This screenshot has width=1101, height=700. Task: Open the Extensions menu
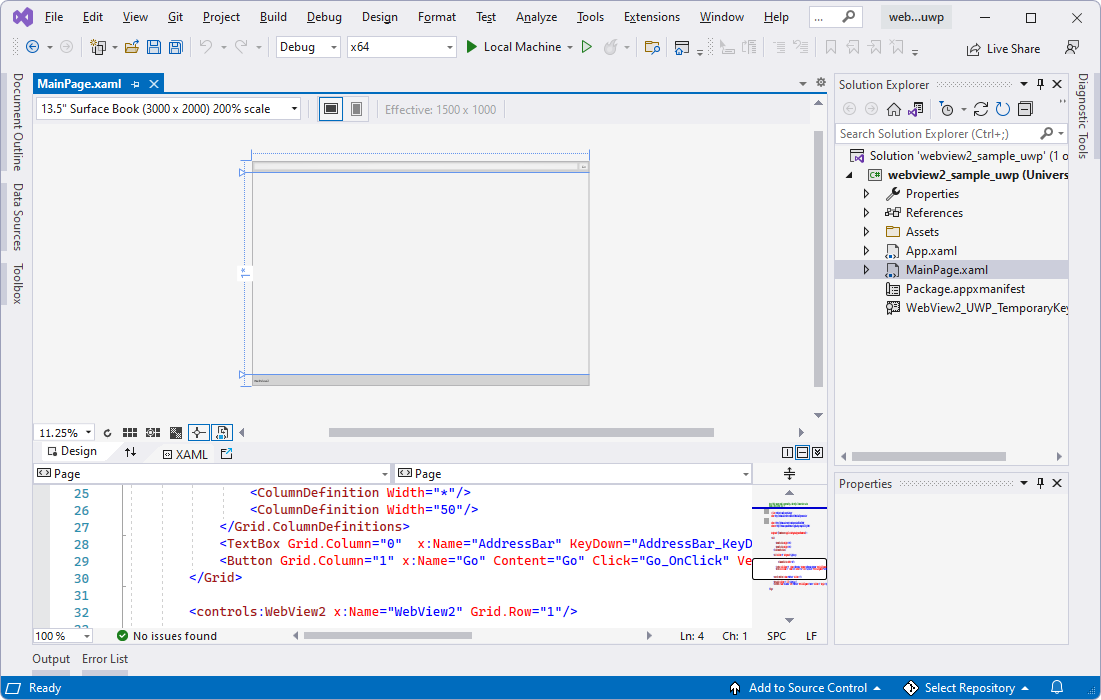click(x=651, y=16)
